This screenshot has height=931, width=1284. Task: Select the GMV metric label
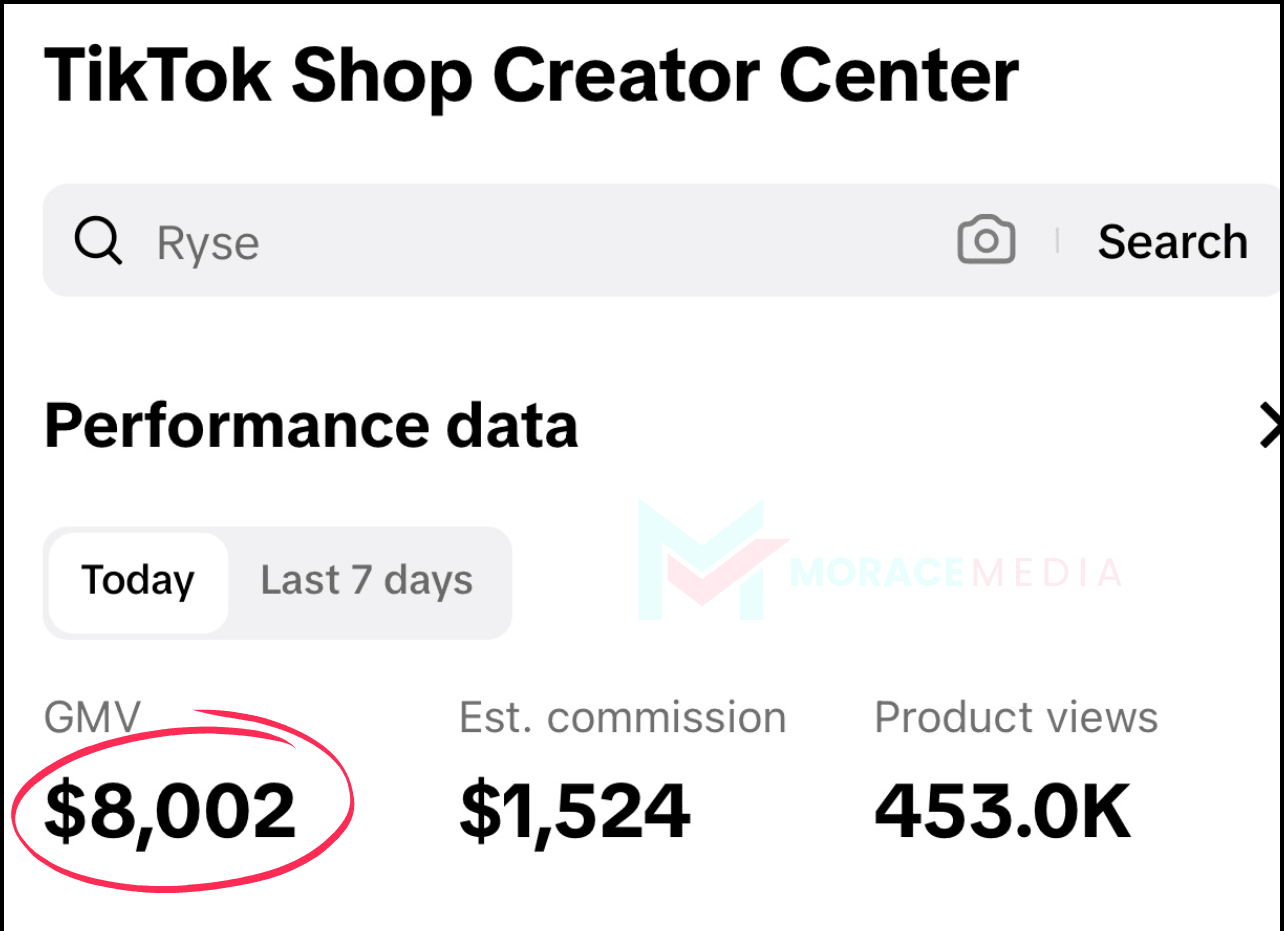point(93,717)
